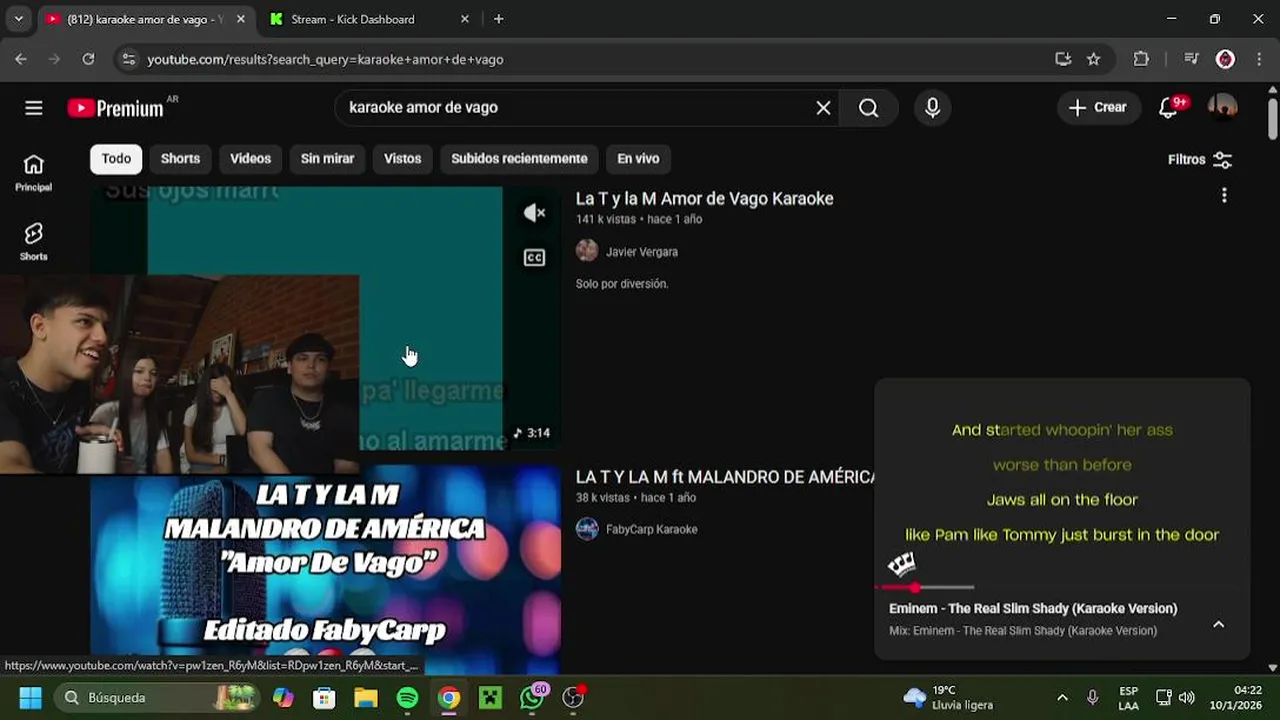Click the taskbar Búsqueda box
Viewport: 1280px width, 720px height.
click(x=157, y=697)
